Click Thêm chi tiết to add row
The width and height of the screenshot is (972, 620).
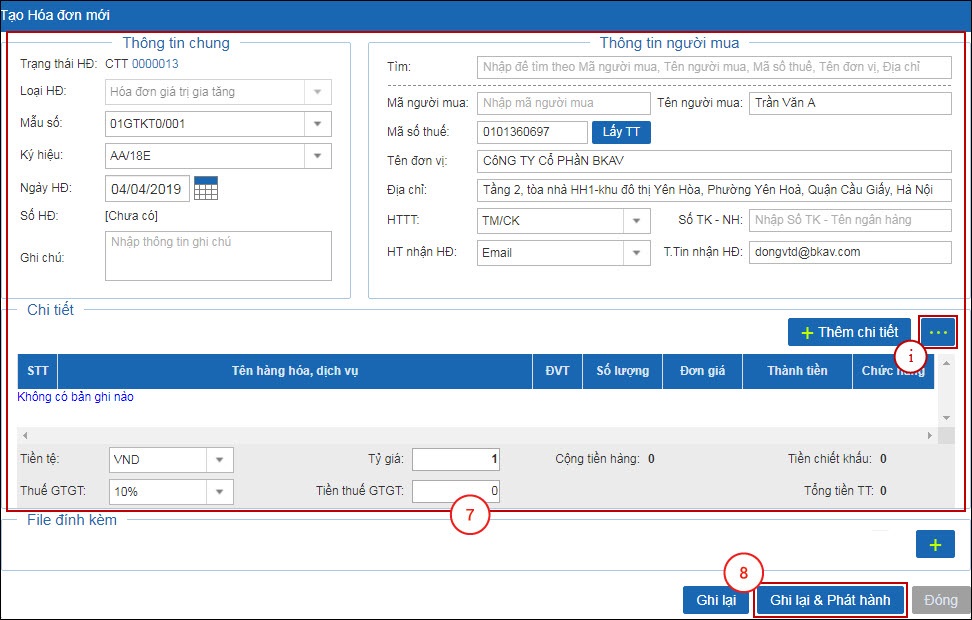pyautogui.click(x=849, y=332)
